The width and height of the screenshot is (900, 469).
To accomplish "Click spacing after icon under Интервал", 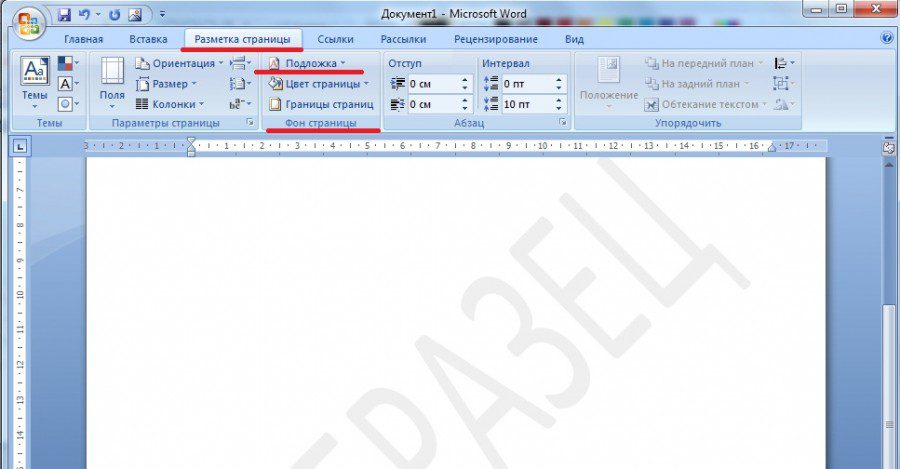I will click(x=491, y=104).
